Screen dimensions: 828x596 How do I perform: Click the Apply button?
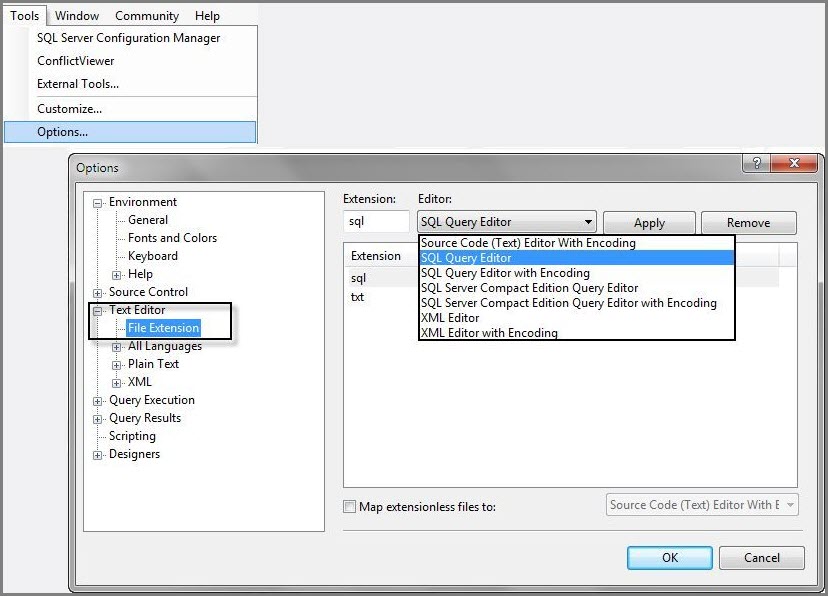[649, 223]
